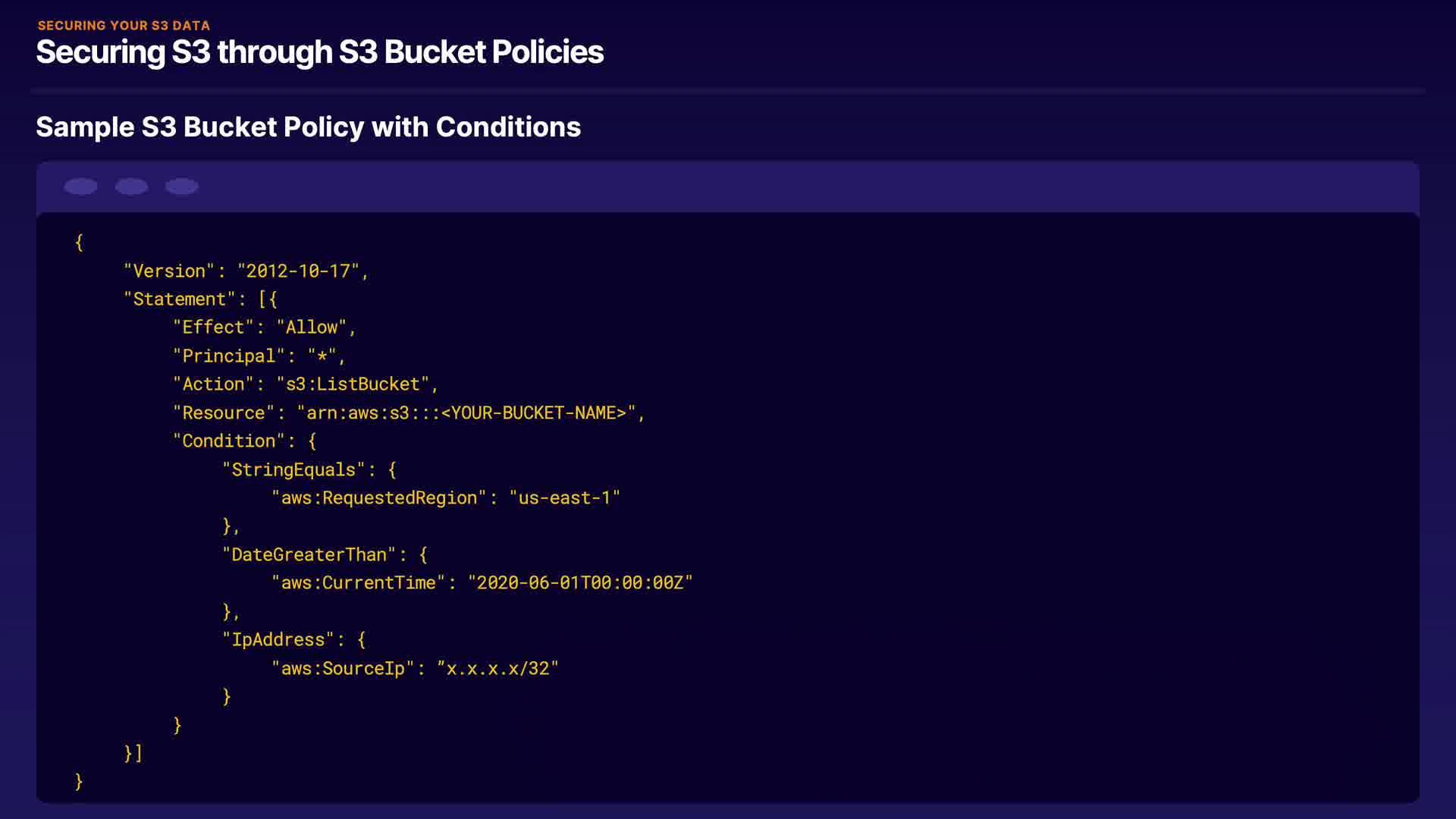Click the "Allow" effect value
This screenshot has width=1456, height=819.
click(311, 328)
